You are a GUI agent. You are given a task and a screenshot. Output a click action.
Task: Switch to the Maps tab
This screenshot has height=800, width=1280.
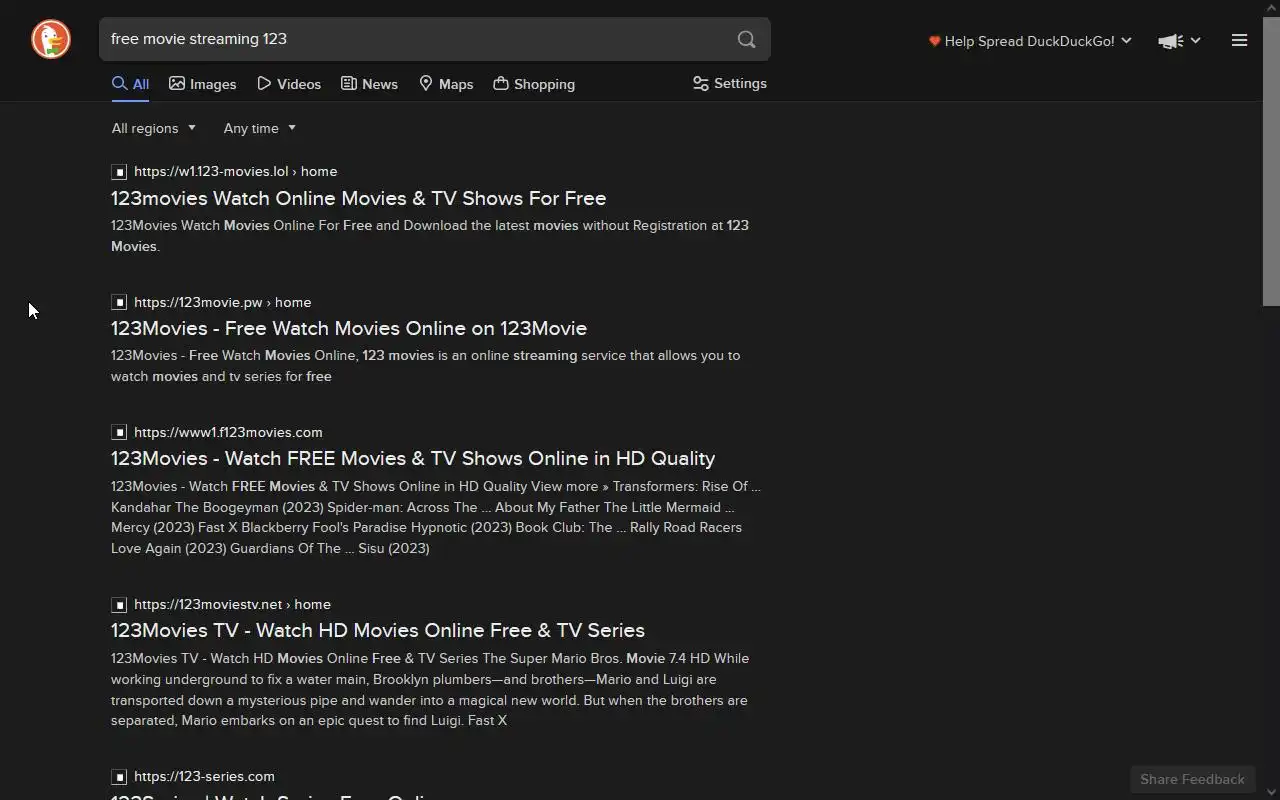point(446,84)
